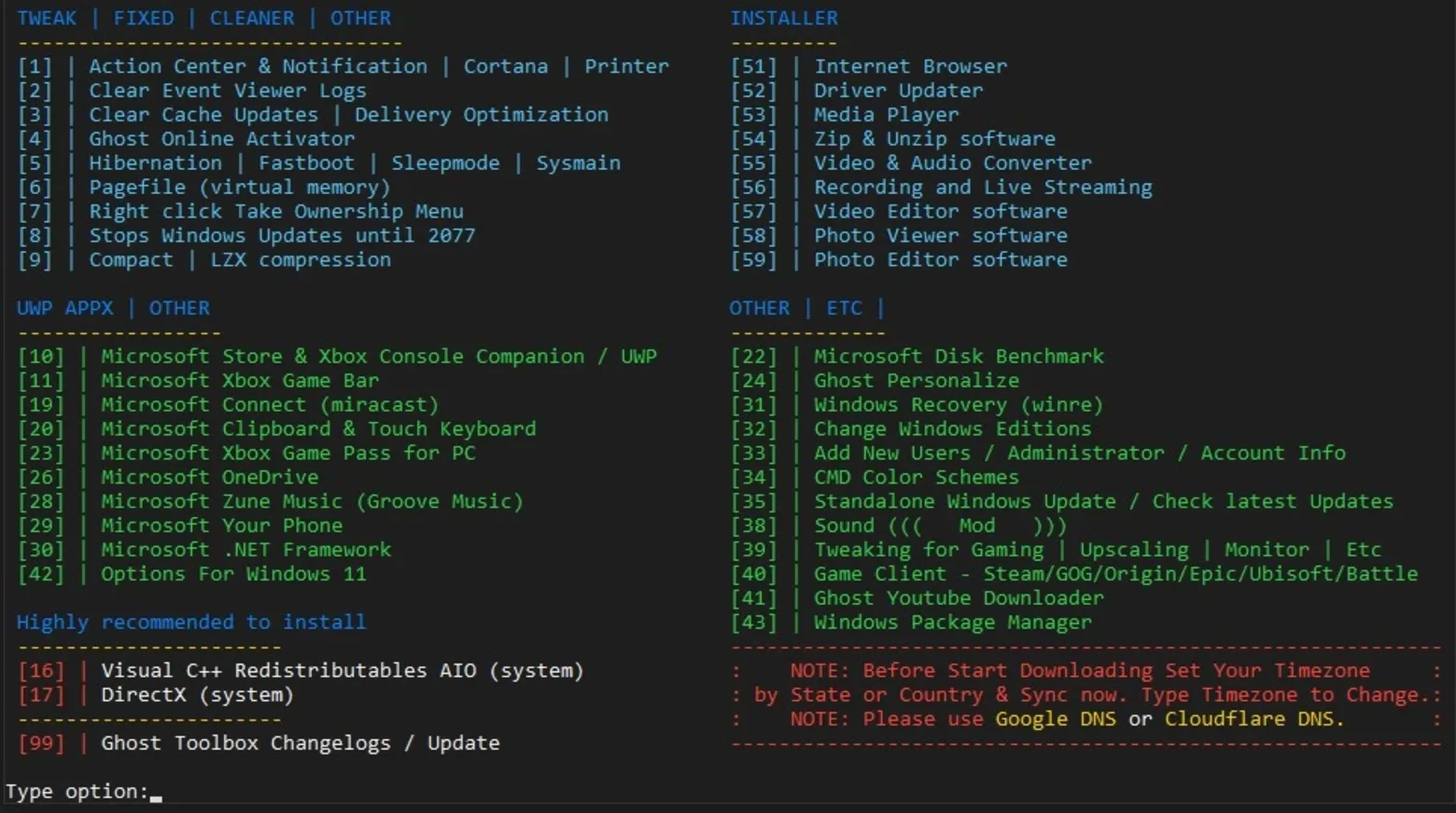Click the Type option input prompt

[x=84, y=792]
